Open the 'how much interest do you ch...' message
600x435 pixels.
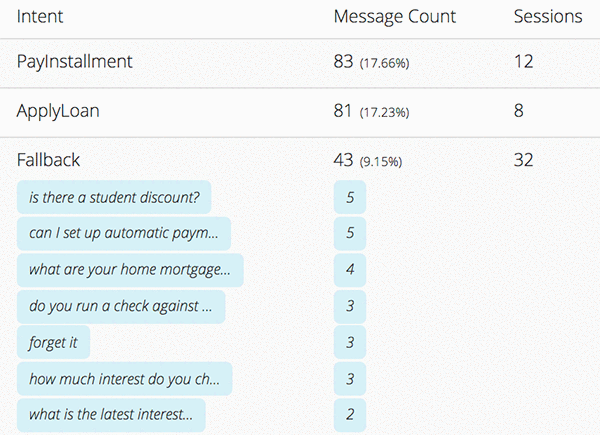(x=124, y=378)
